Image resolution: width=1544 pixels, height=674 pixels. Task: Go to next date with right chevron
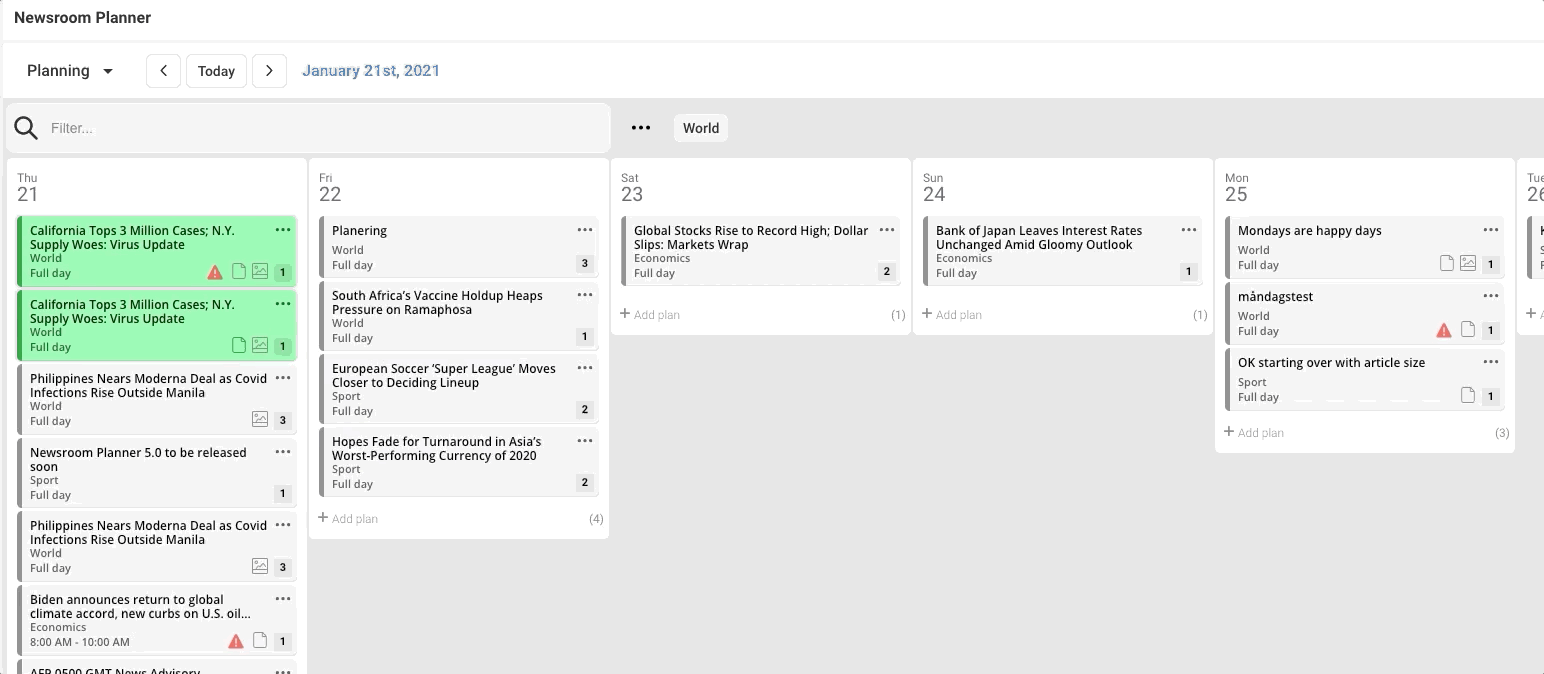(x=269, y=71)
